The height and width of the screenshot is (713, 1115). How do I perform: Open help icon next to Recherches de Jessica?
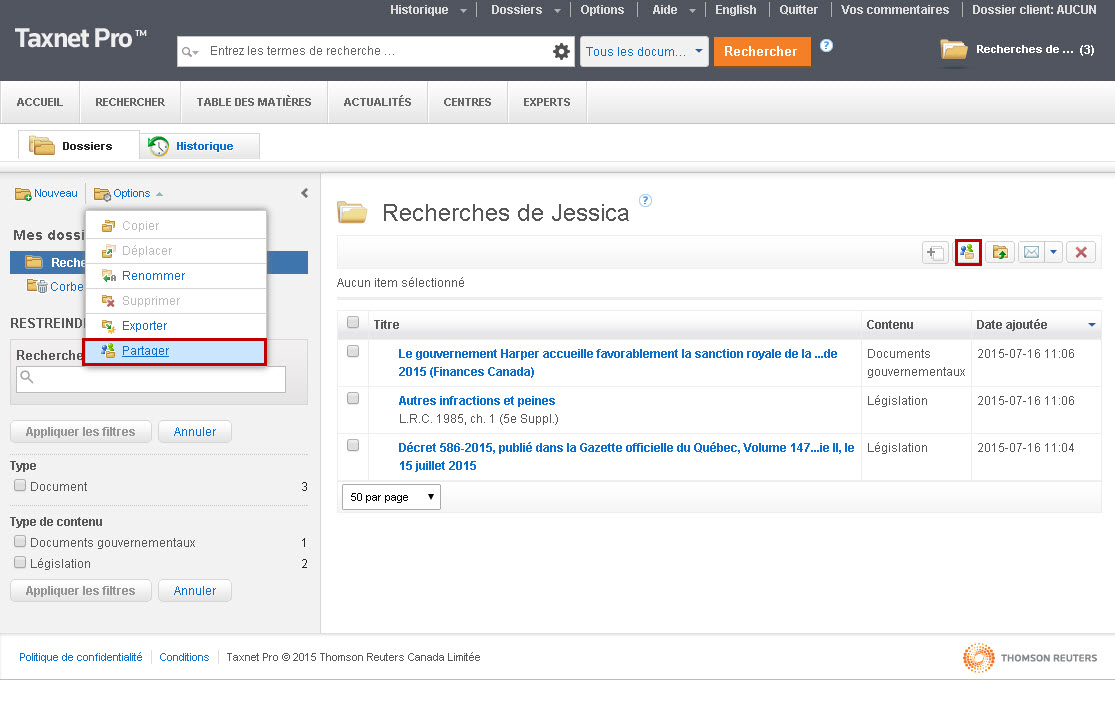point(645,200)
